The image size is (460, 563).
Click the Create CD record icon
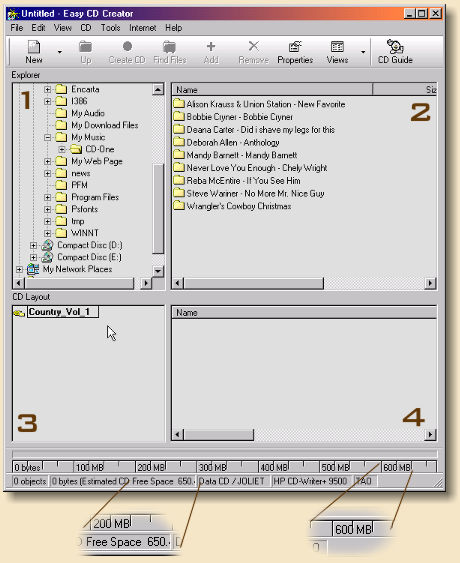tap(127, 52)
